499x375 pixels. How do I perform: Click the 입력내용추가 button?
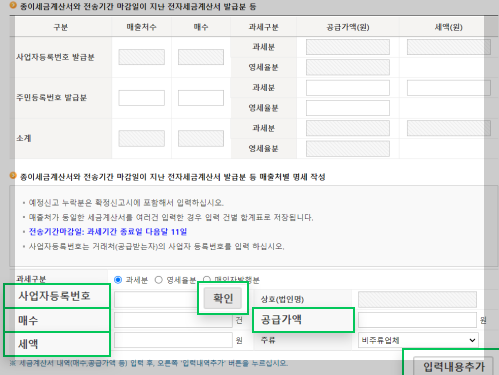point(453,366)
